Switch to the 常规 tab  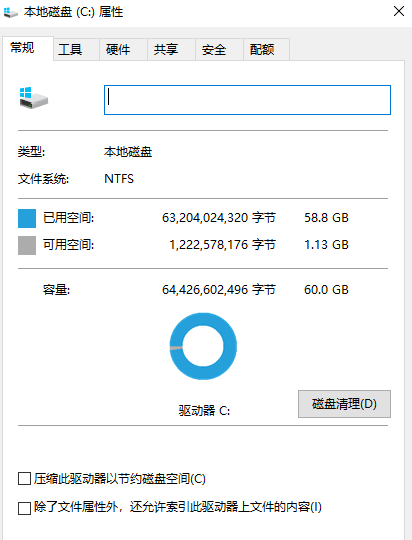28,48
